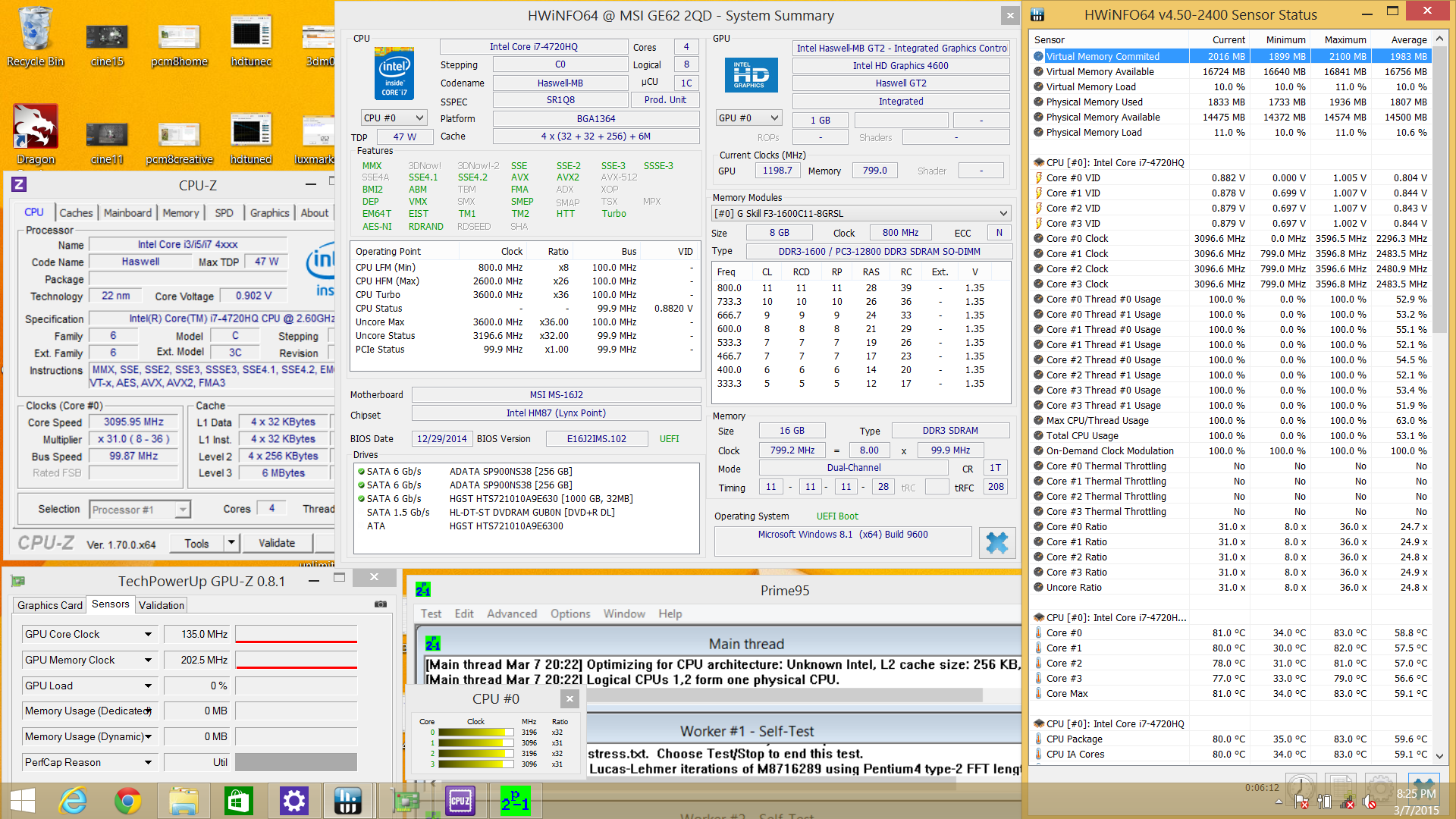Open the Validation tab in GPU-Z

[161, 605]
